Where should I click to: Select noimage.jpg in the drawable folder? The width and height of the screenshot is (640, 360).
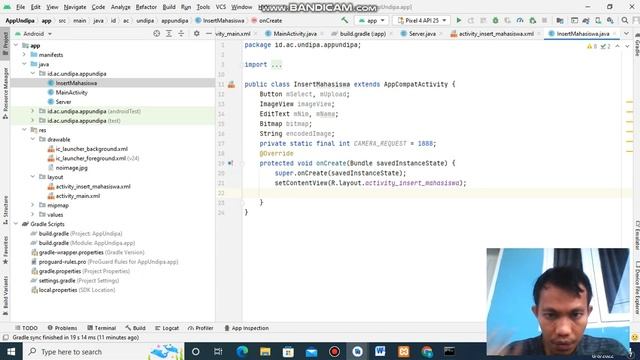click(x=71, y=168)
